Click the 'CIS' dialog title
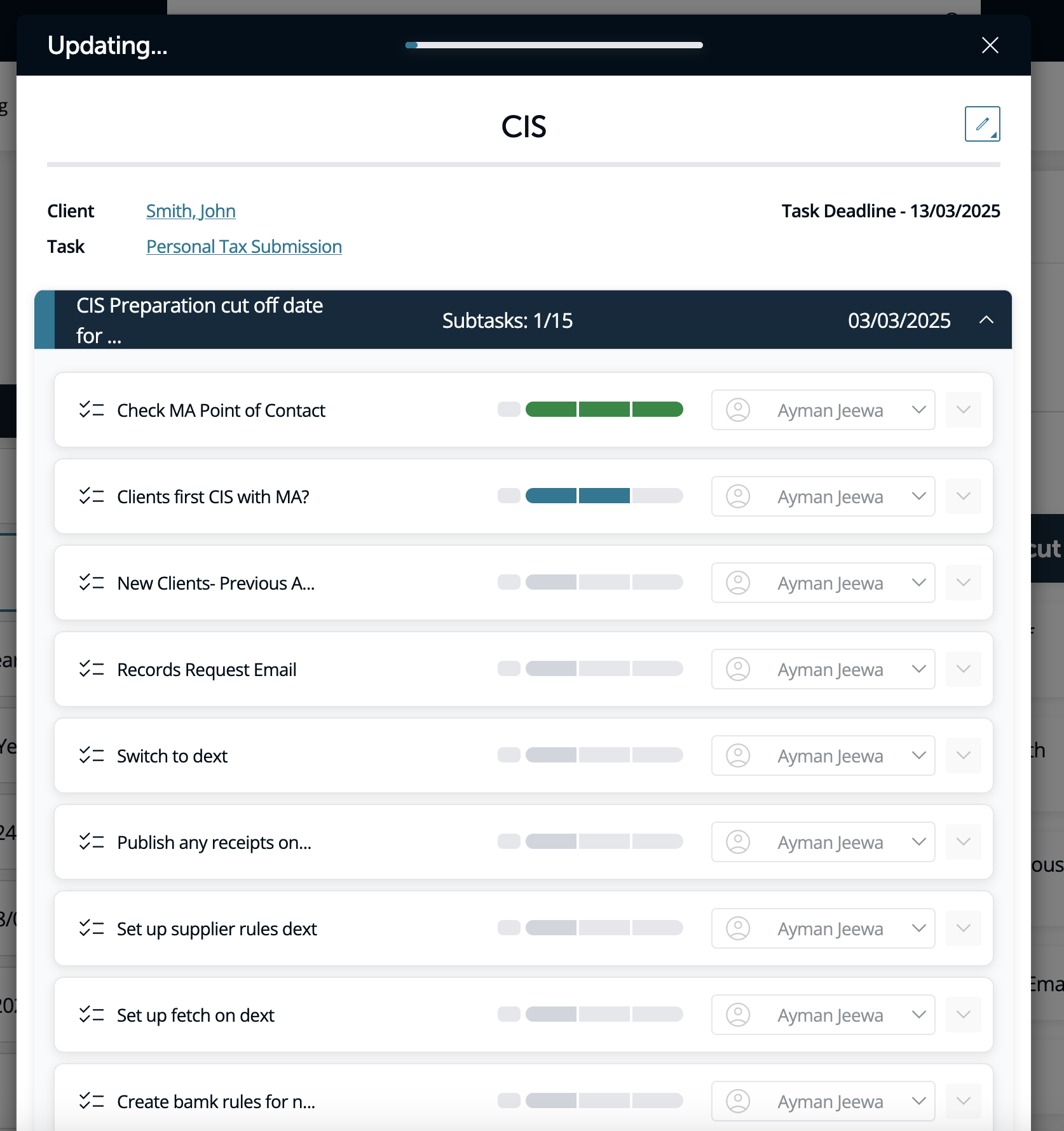The height and width of the screenshot is (1131, 1064). tap(524, 126)
